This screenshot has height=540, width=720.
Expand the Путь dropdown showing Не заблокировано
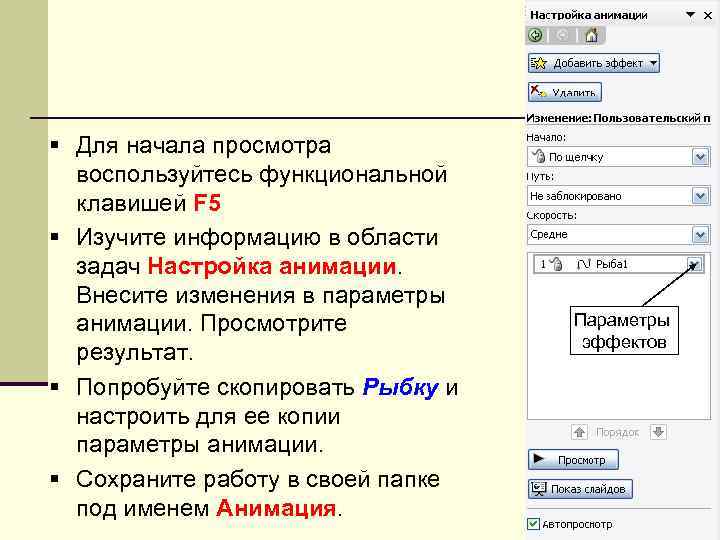tap(700, 196)
